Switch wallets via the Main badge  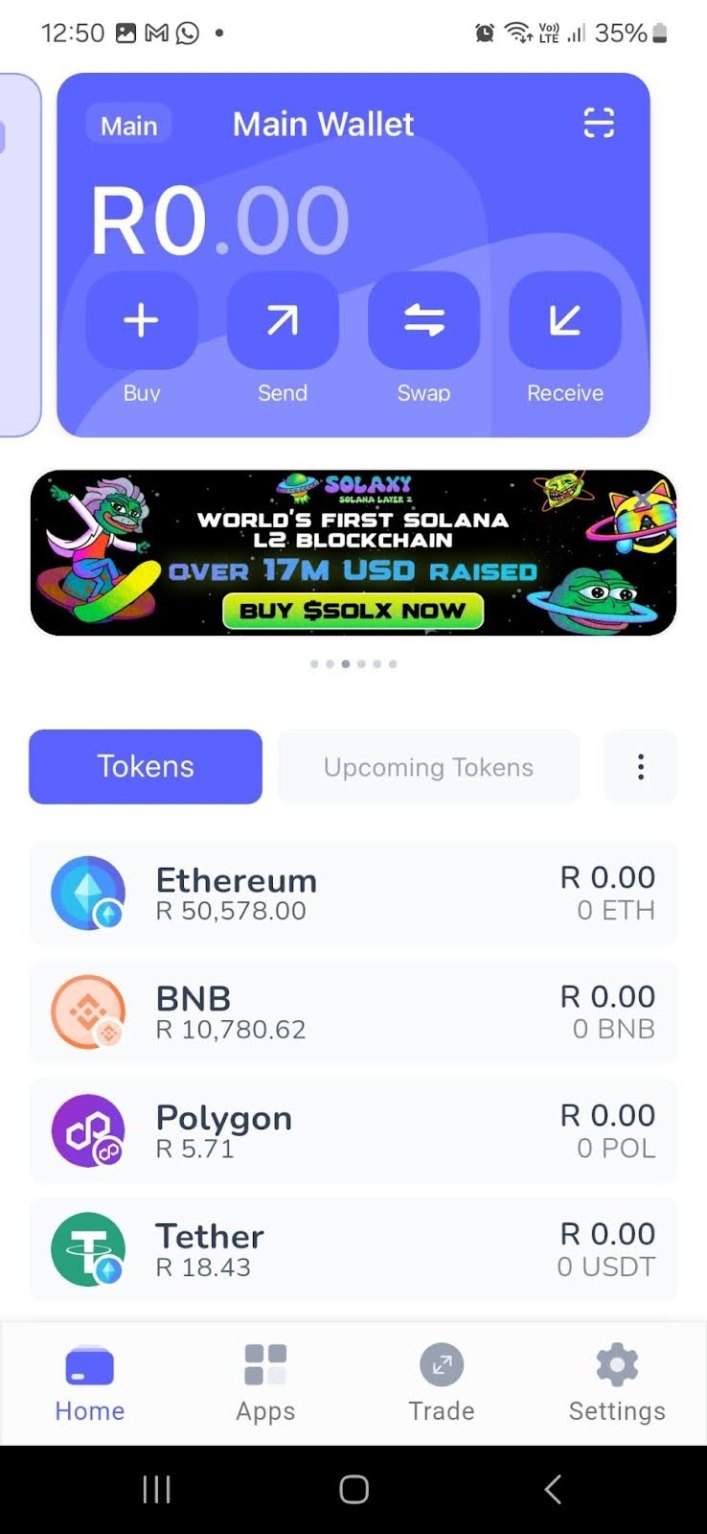tap(128, 125)
